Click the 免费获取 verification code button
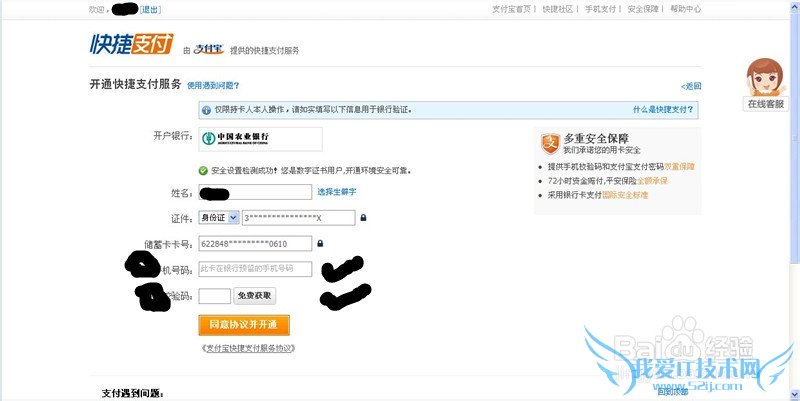 255,296
